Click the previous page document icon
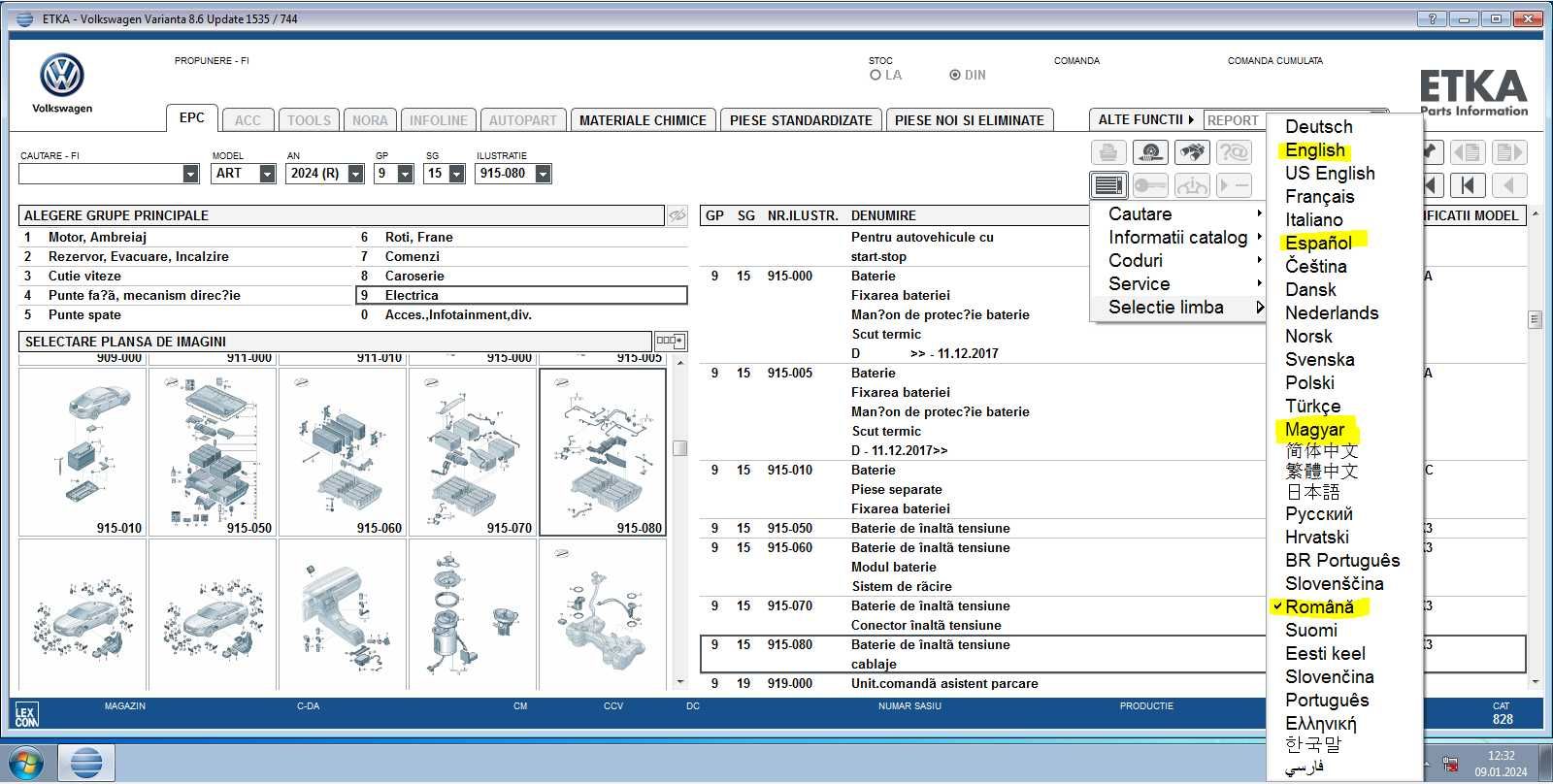1553x784 pixels. pyautogui.click(x=1467, y=153)
